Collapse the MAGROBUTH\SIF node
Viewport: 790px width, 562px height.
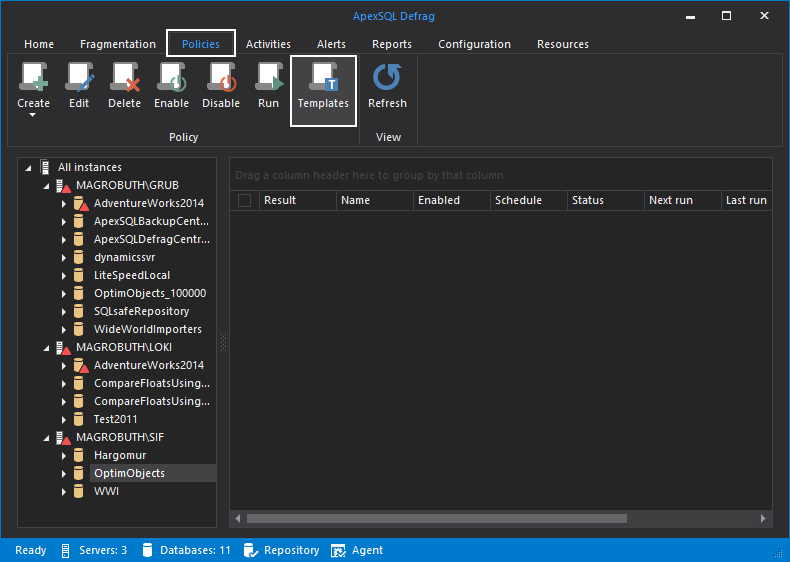point(46,438)
